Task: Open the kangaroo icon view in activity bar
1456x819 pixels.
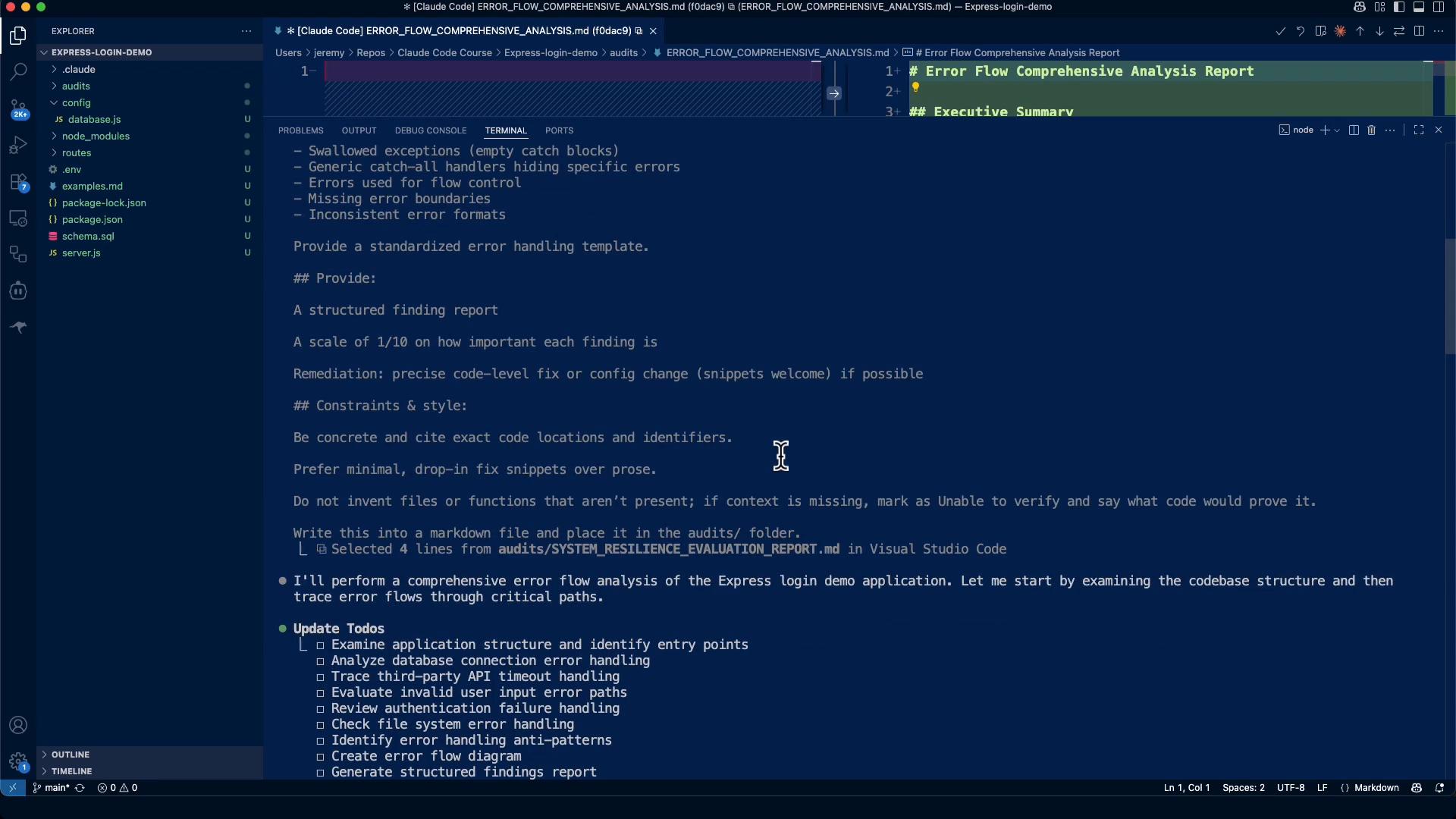Action: 18,328
